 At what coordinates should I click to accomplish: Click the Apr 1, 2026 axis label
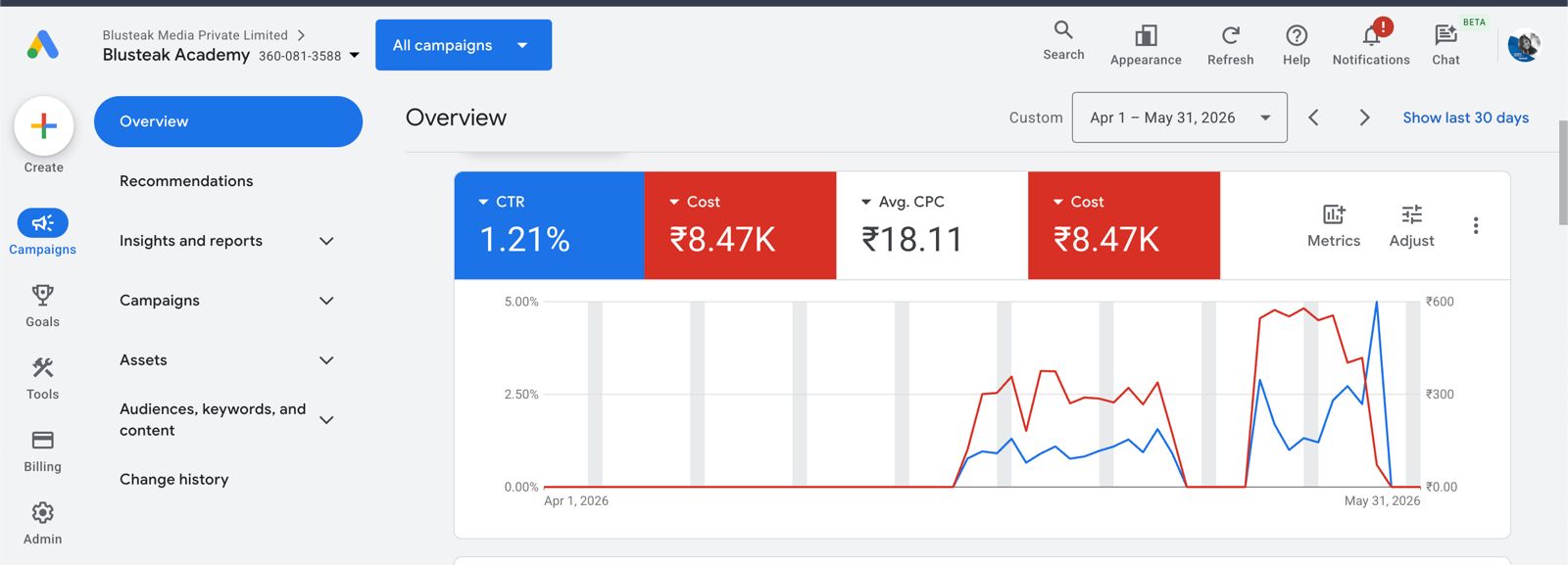tap(576, 500)
